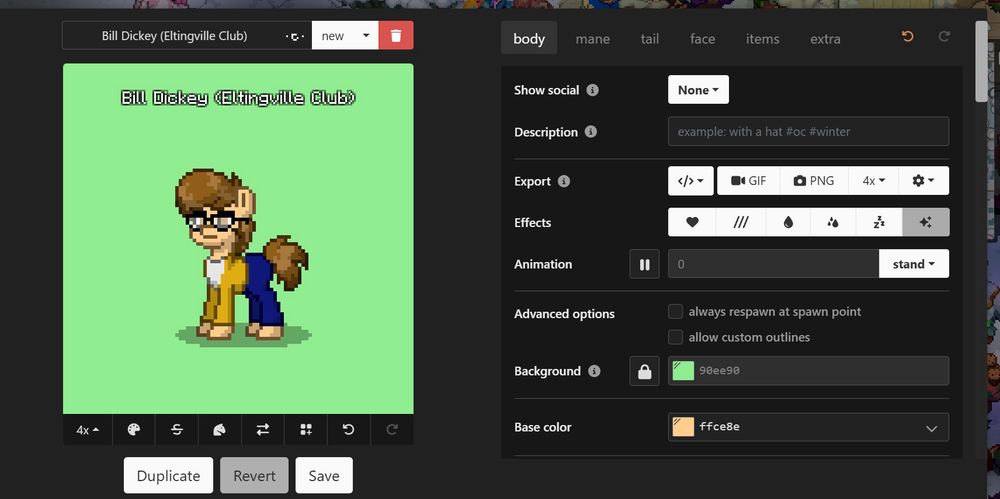Click the Duplicate button

tap(168, 475)
